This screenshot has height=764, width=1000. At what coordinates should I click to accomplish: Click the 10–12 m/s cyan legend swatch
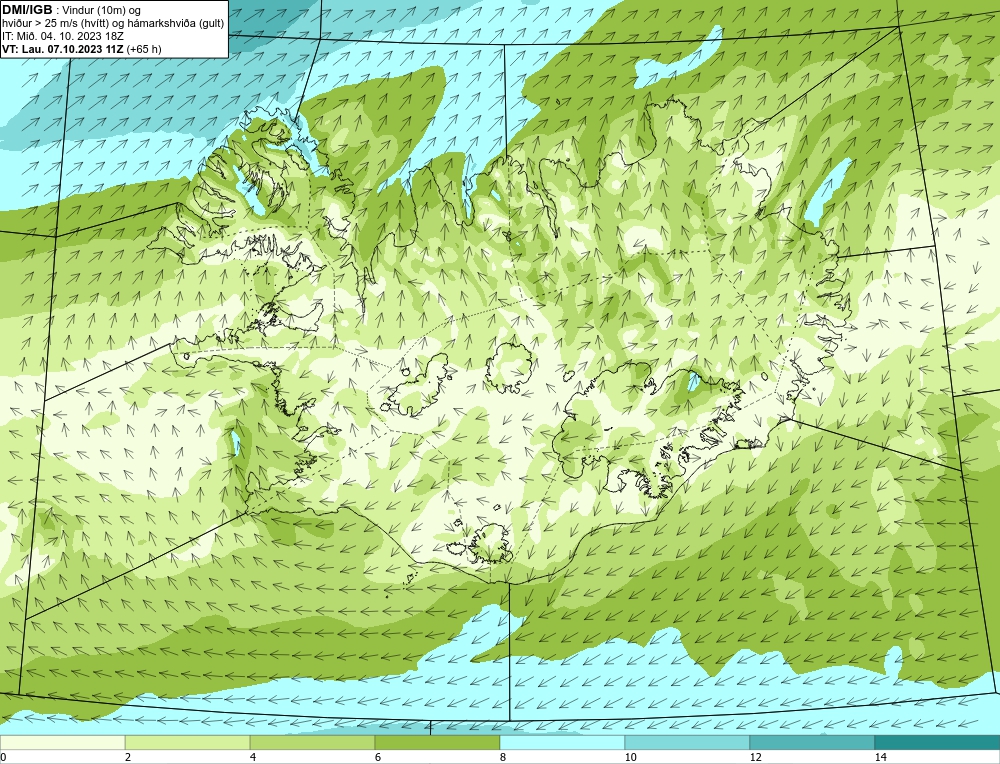point(688,742)
